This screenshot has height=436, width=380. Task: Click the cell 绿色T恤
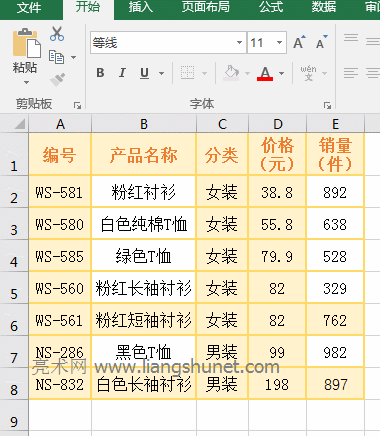point(144,256)
